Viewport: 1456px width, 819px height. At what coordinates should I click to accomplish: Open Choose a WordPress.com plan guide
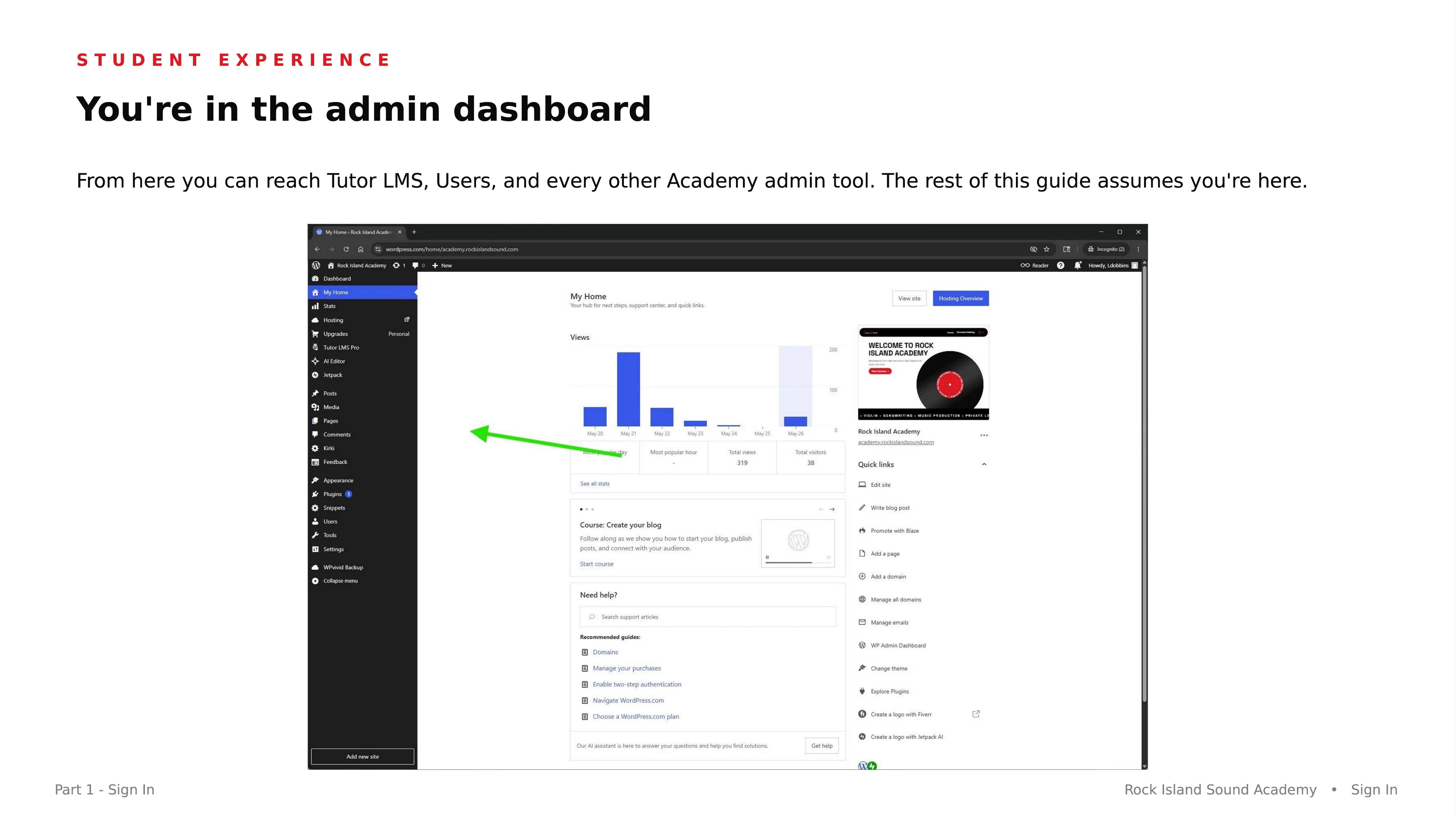[636, 717]
